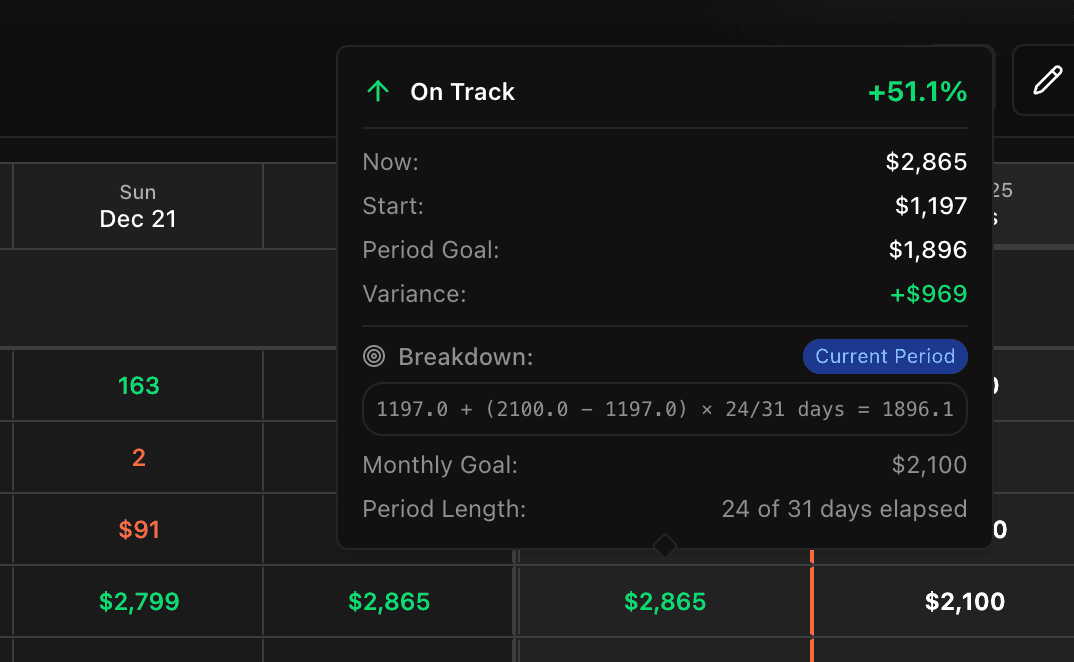1074x662 pixels.
Task: Select the $2,799 total cell
Action: tap(137, 601)
